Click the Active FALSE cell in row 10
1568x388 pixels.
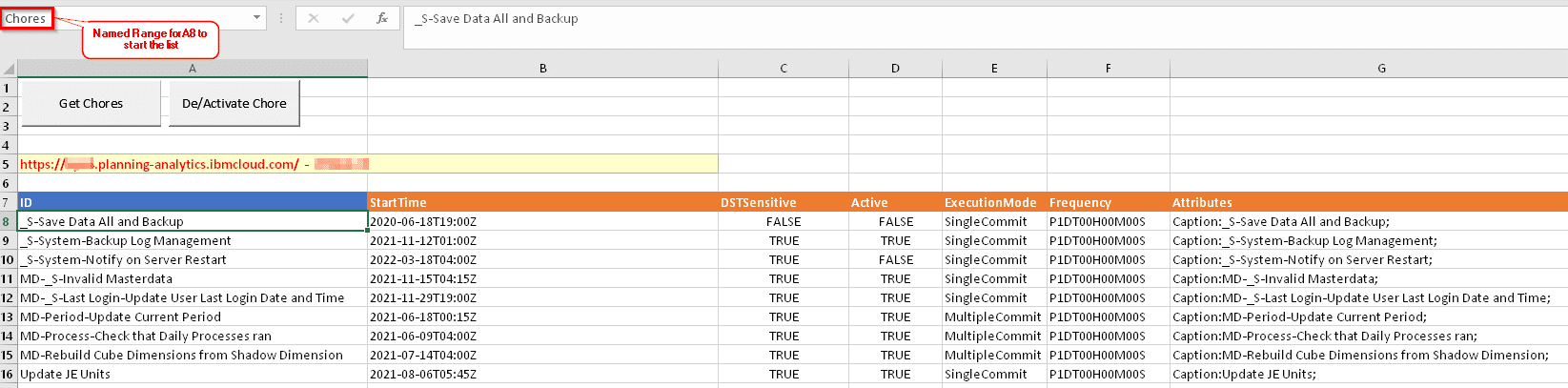(x=895, y=259)
